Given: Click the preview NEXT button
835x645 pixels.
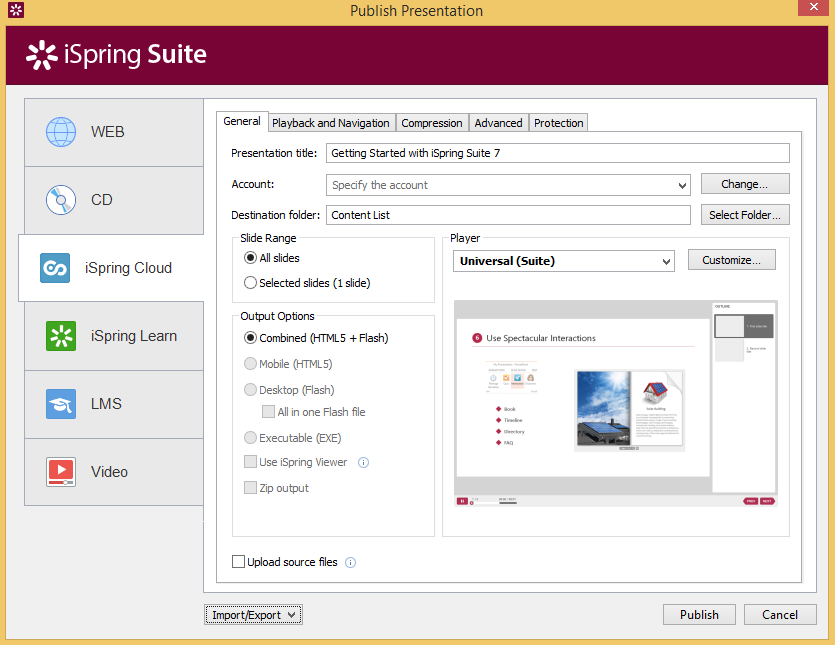Looking at the screenshot, I should pos(767,501).
